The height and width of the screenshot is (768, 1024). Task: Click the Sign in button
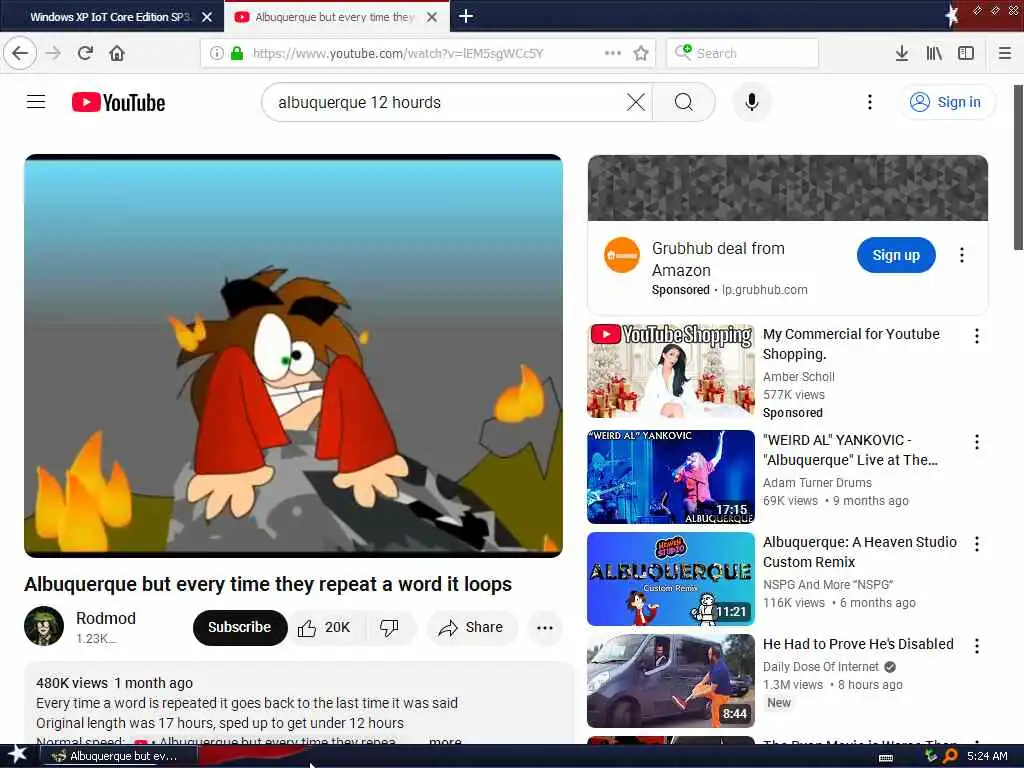(x=946, y=102)
